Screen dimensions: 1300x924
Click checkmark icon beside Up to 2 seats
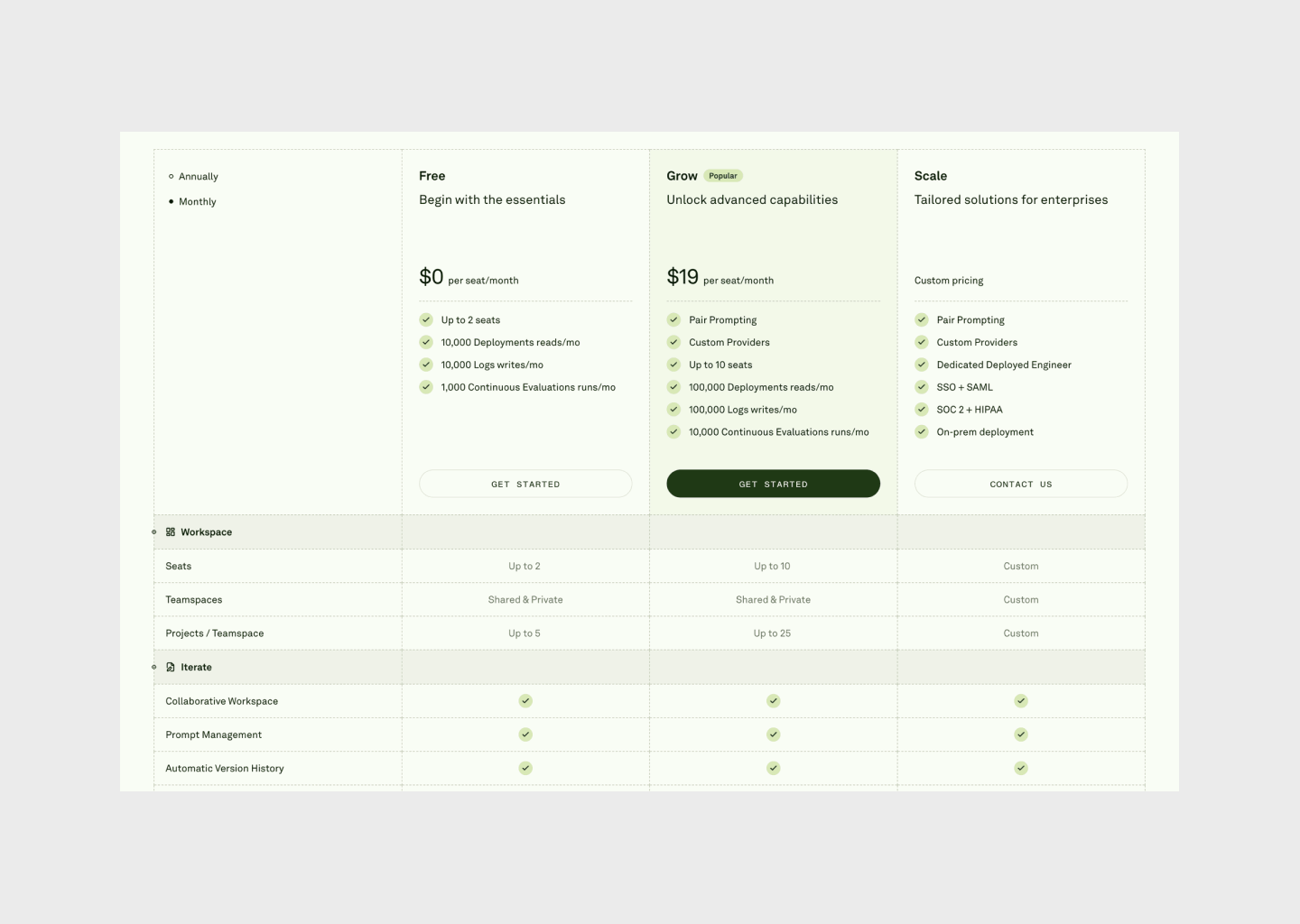tap(426, 320)
